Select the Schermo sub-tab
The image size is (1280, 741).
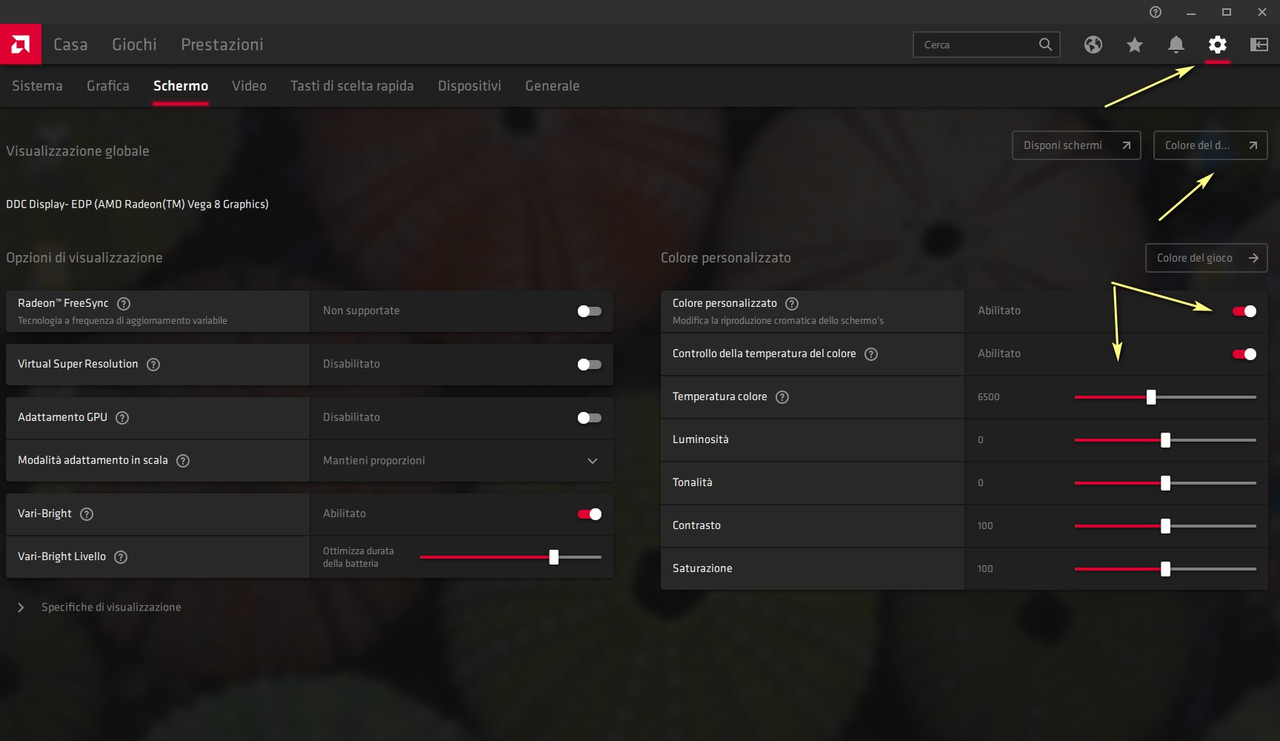tap(181, 86)
